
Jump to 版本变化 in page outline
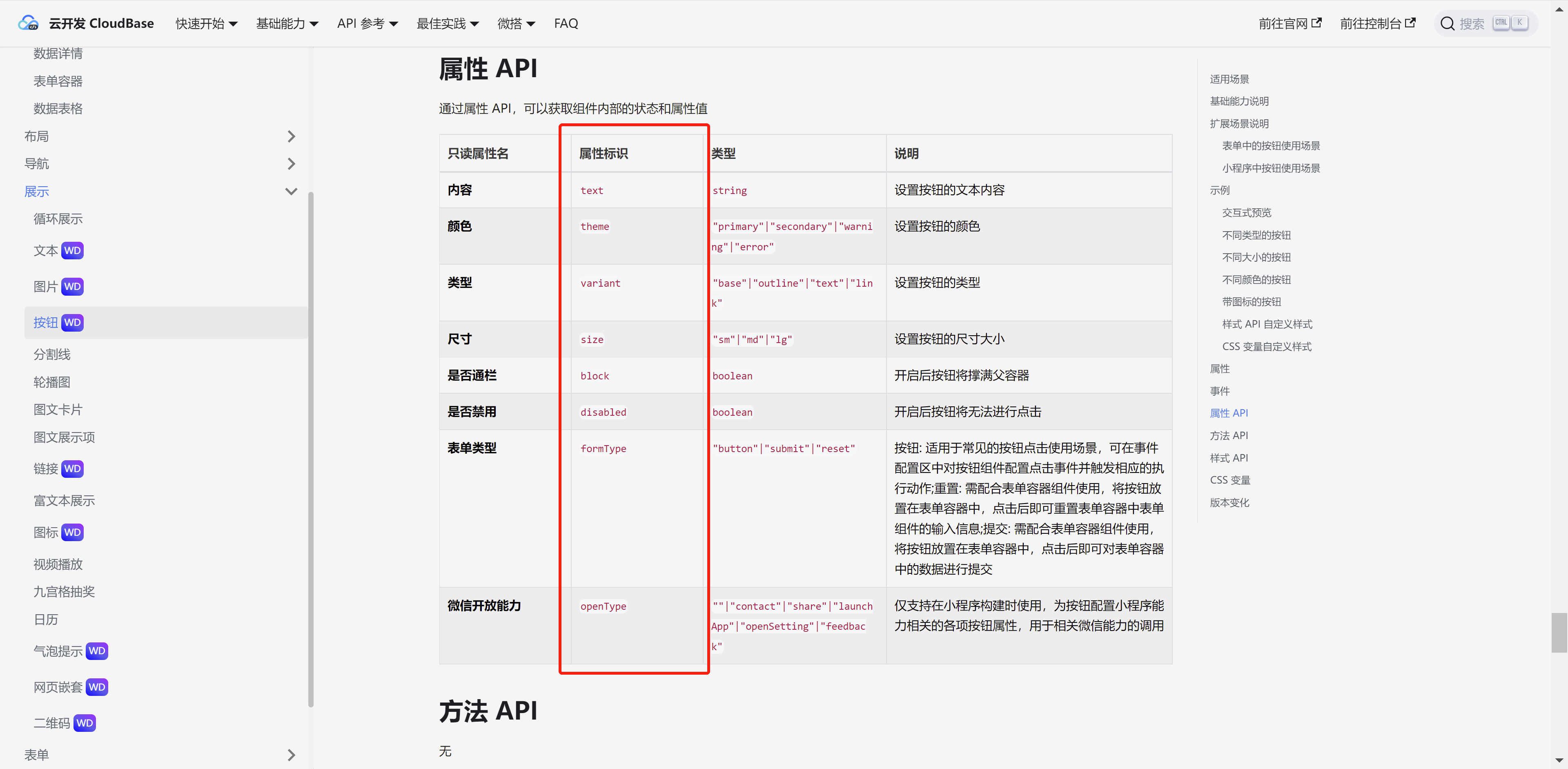coord(1229,502)
